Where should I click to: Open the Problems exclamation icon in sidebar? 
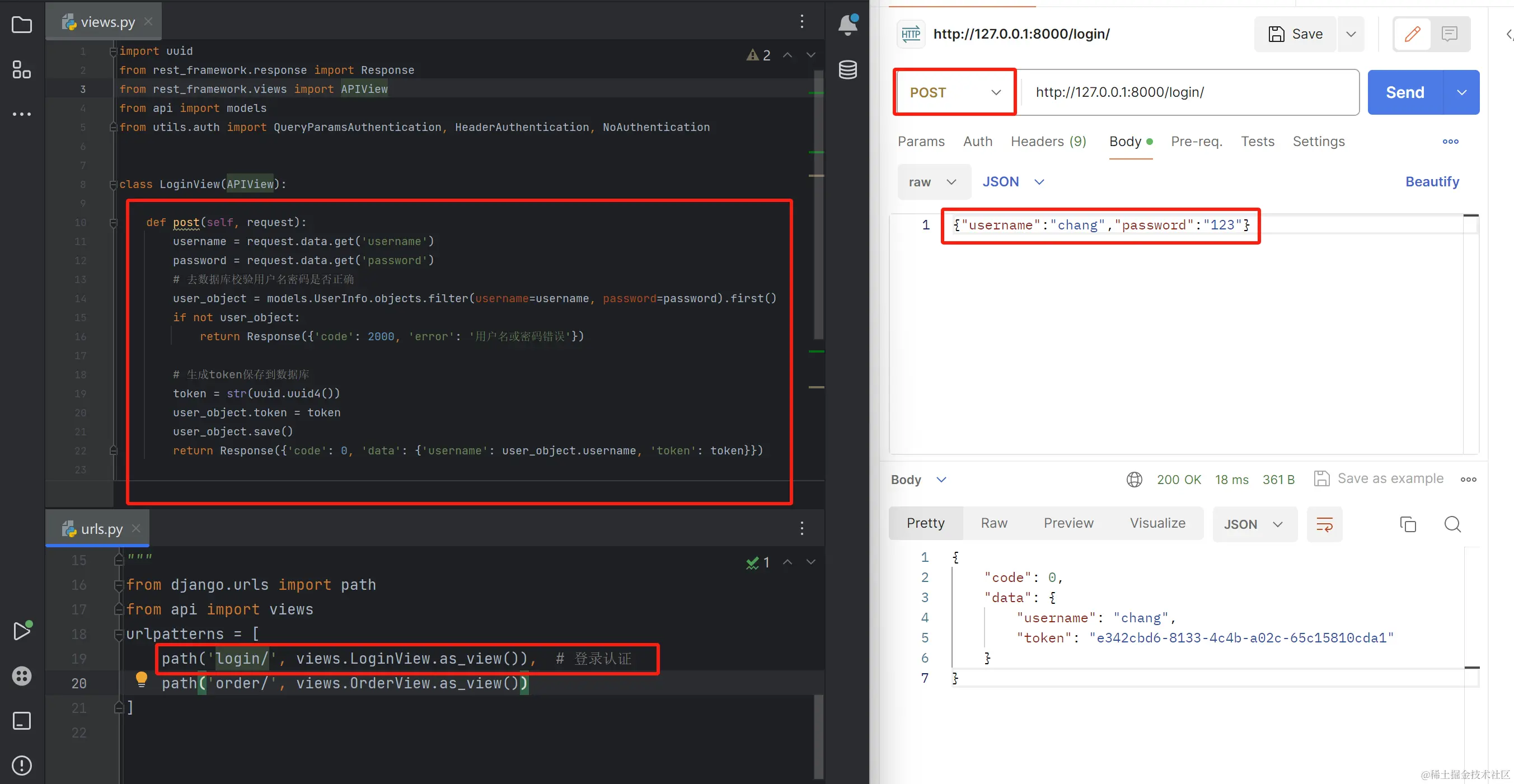tap(22, 765)
